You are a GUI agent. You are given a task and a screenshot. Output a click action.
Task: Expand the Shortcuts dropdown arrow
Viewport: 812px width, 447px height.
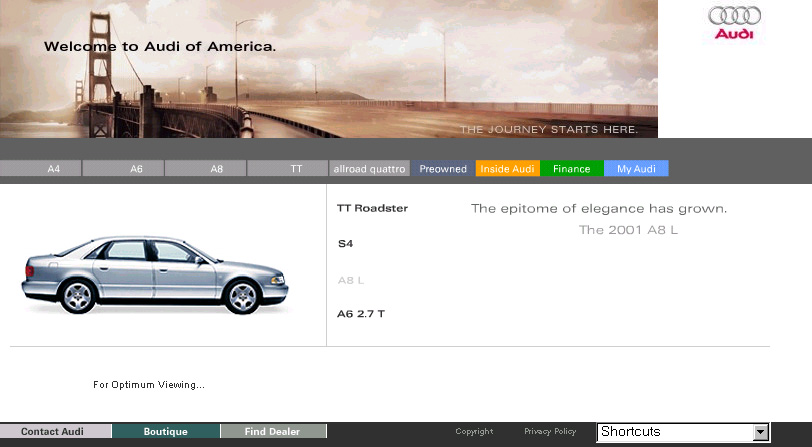(x=760, y=432)
